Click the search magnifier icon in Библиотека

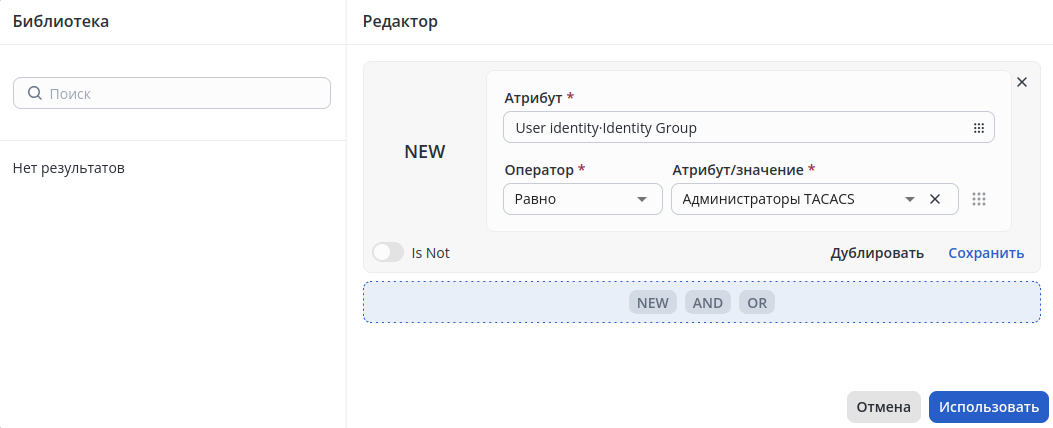[34, 93]
